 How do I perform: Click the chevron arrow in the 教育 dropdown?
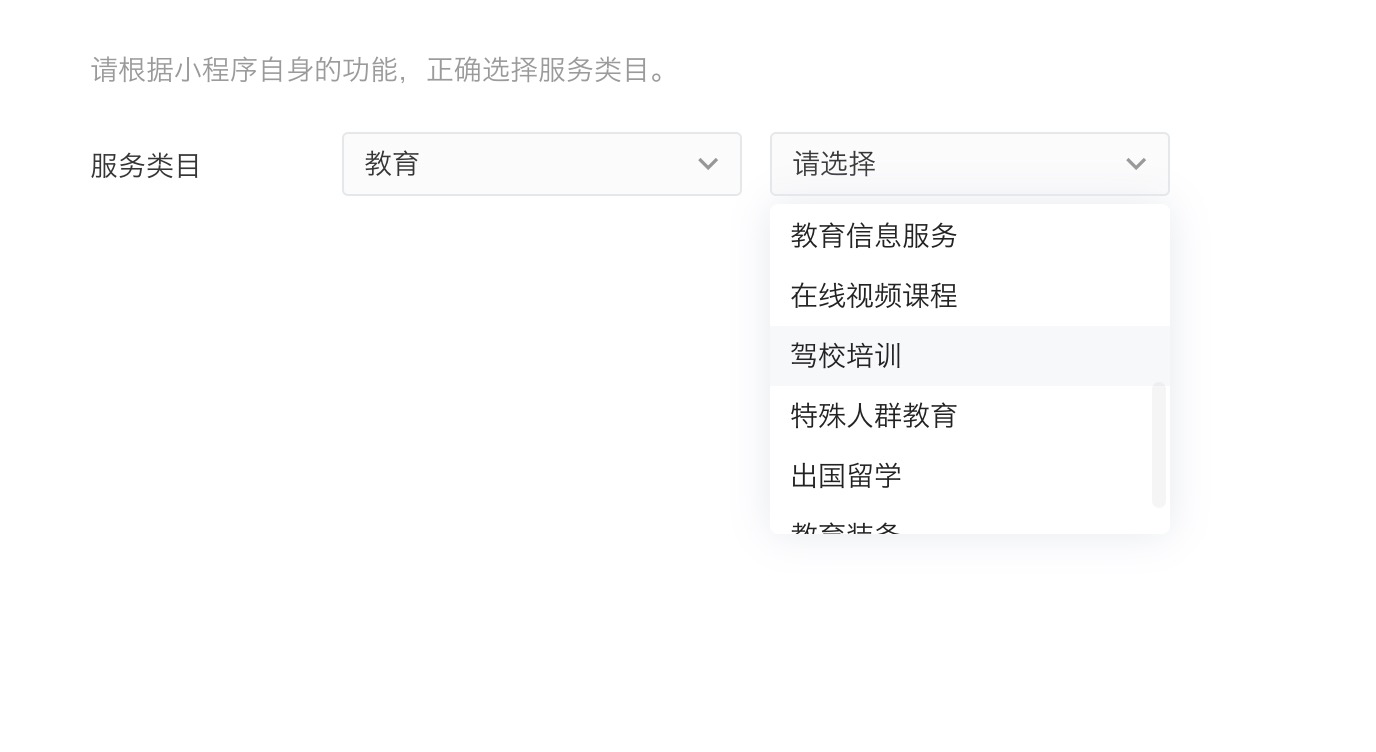click(708, 164)
